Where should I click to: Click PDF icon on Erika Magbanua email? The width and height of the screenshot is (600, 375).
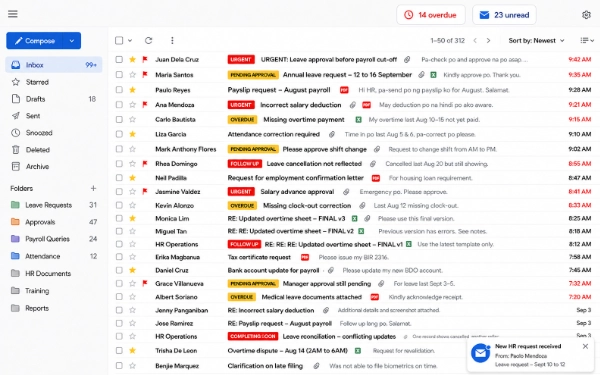click(x=305, y=257)
